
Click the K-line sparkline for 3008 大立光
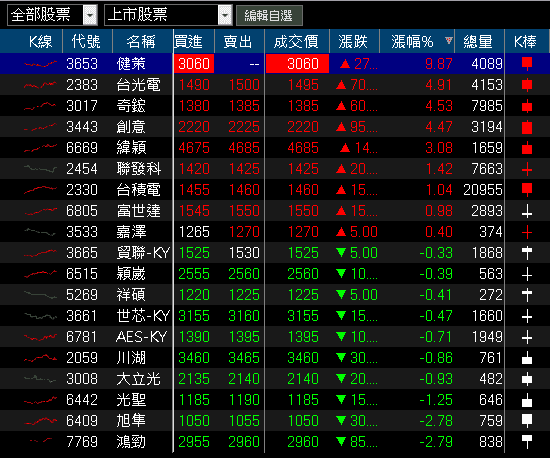tap(40, 379)
